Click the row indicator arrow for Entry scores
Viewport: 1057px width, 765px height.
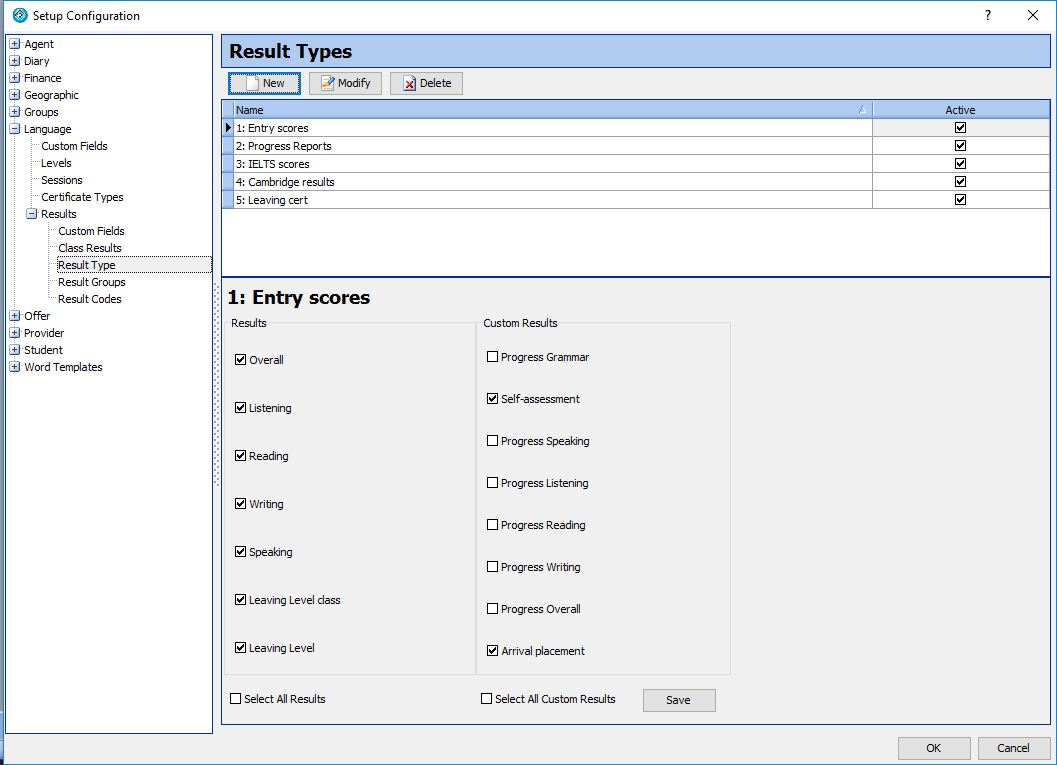click(x=228, y=128)
